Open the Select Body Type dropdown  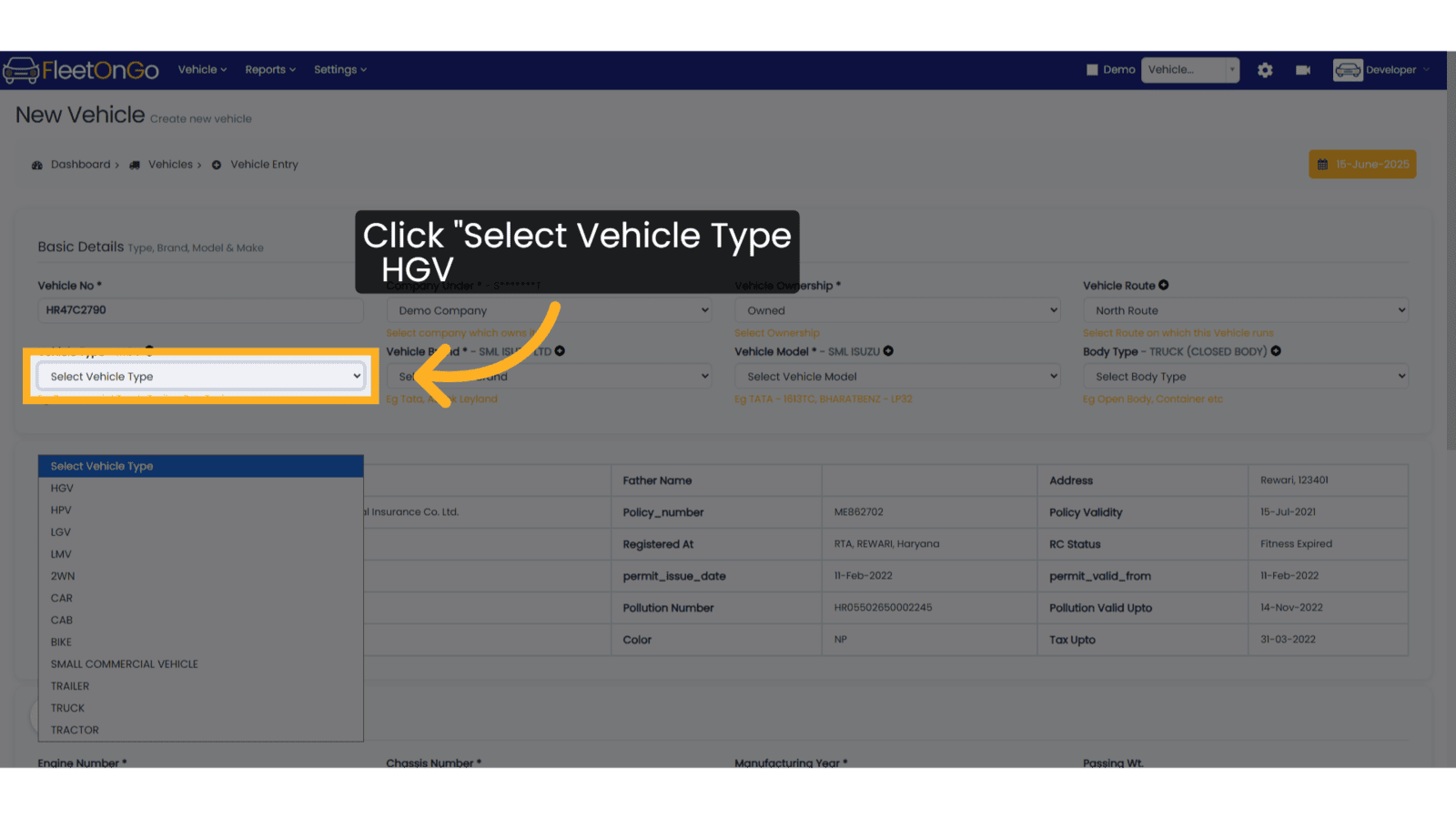point(1246,377)
